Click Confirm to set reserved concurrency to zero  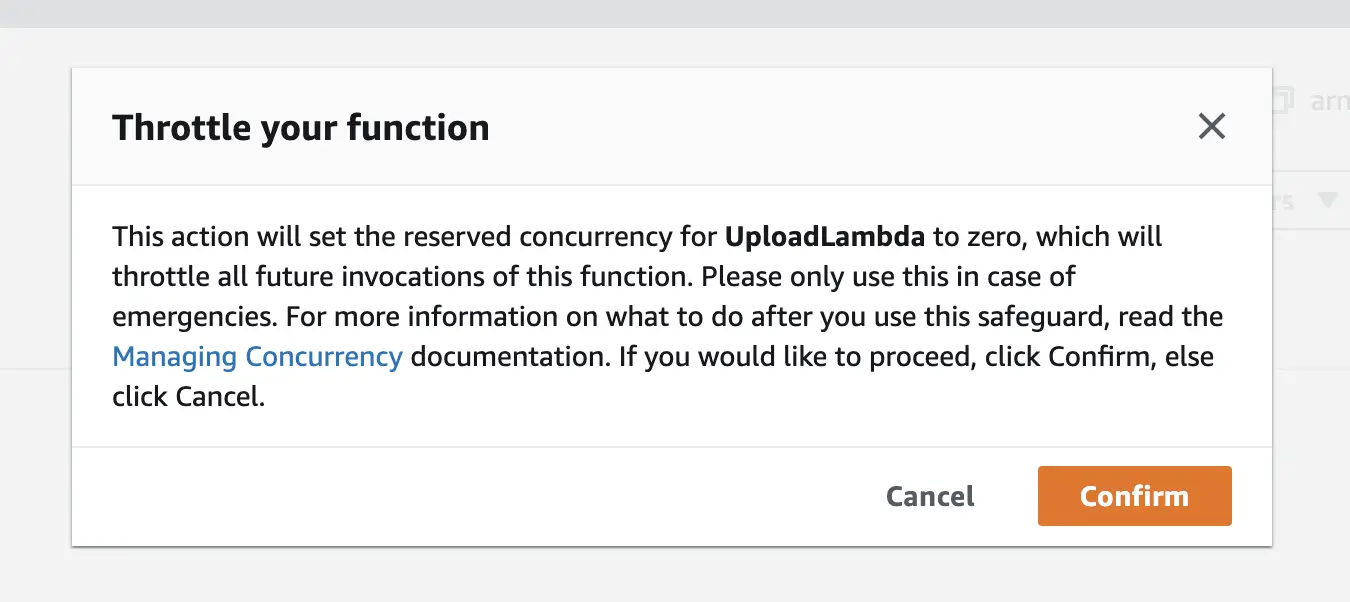(x=1134, y=496)
